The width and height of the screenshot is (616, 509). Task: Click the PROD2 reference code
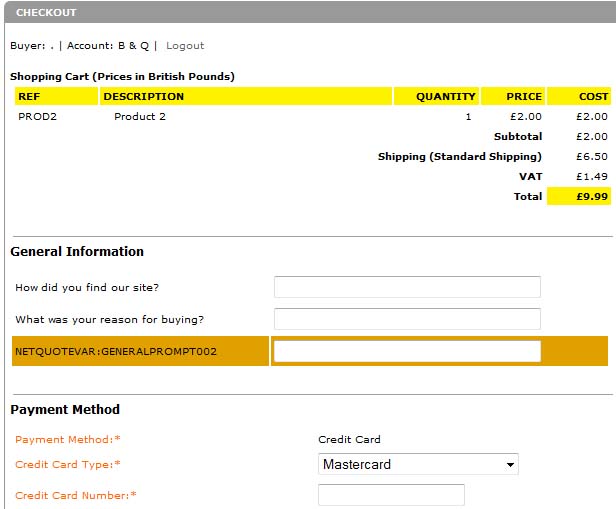[x=36, y=117]
